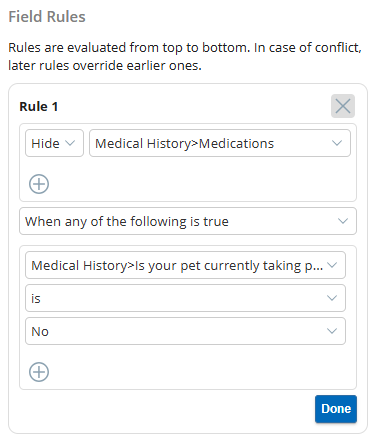Change the "No" condition value
This screenshot has width=379, height=444.
185,331
